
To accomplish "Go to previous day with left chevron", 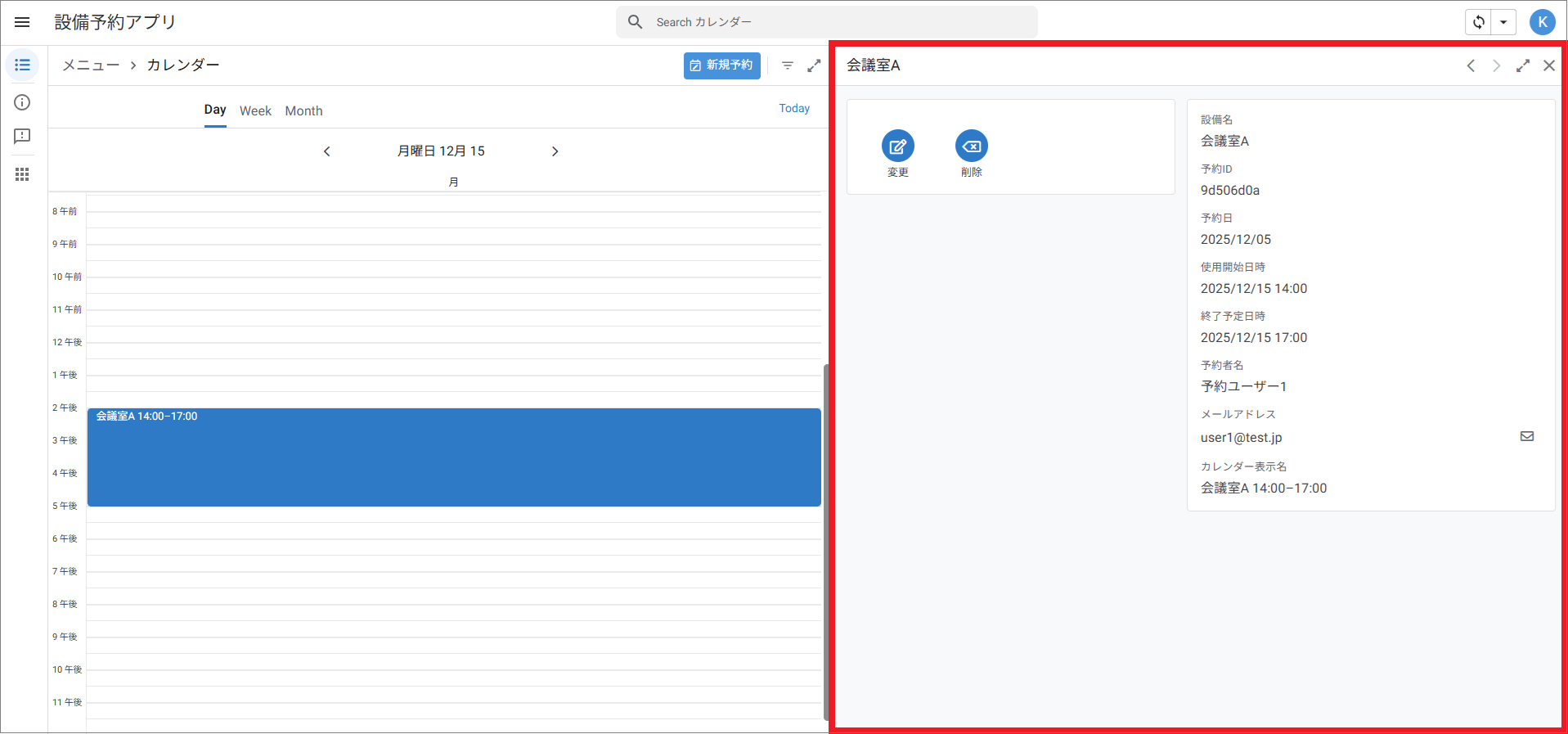I will coord(326,151).
